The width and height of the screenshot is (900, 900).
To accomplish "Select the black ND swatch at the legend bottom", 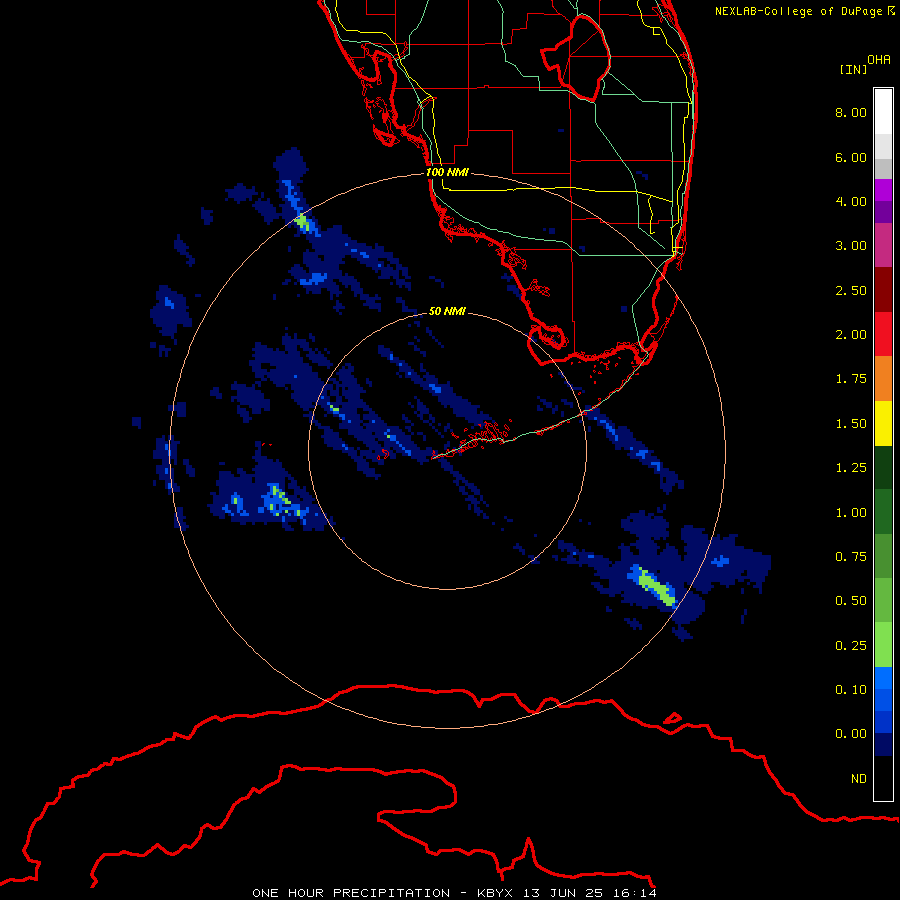I will coord(883,778).
